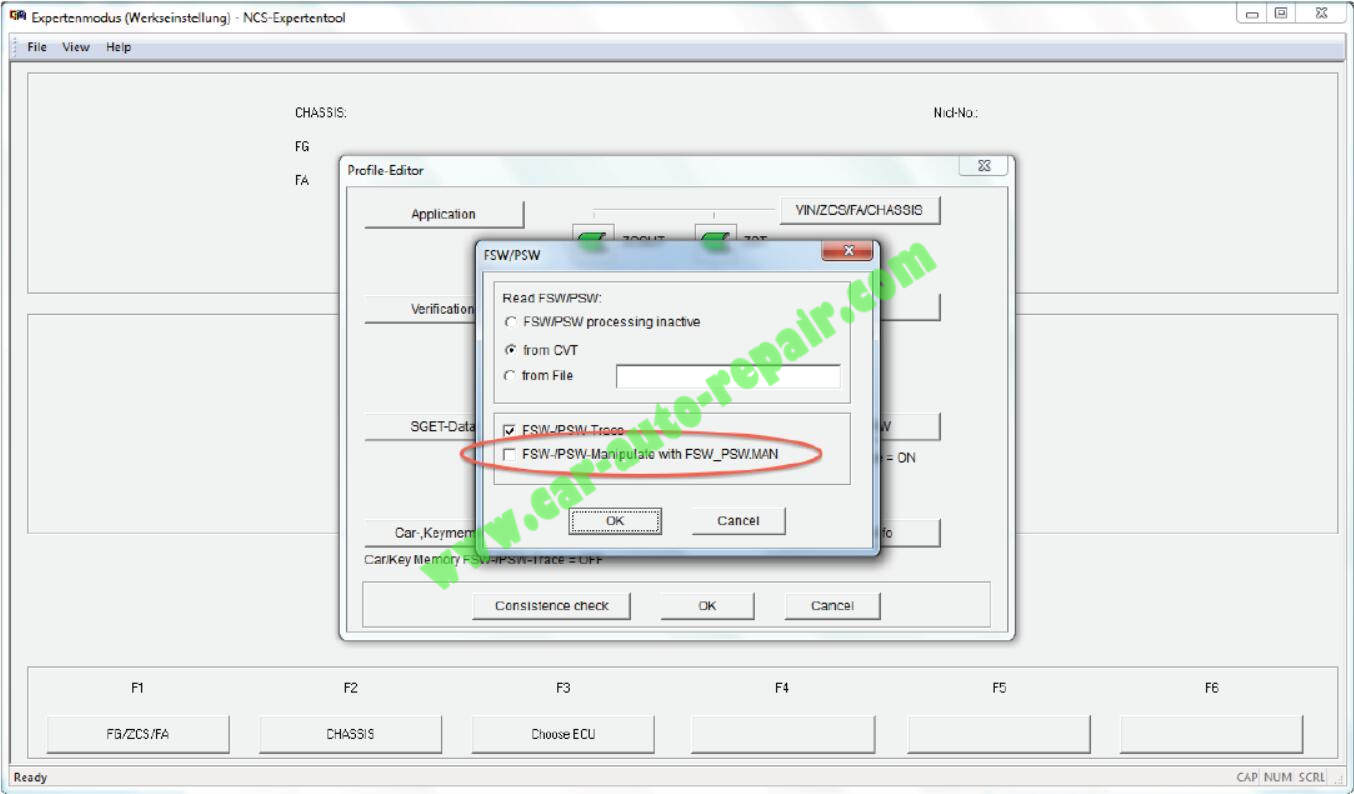Click VIN/ZCS/FA/CHASSIS button in Profile-Editor

coord(860,210)
